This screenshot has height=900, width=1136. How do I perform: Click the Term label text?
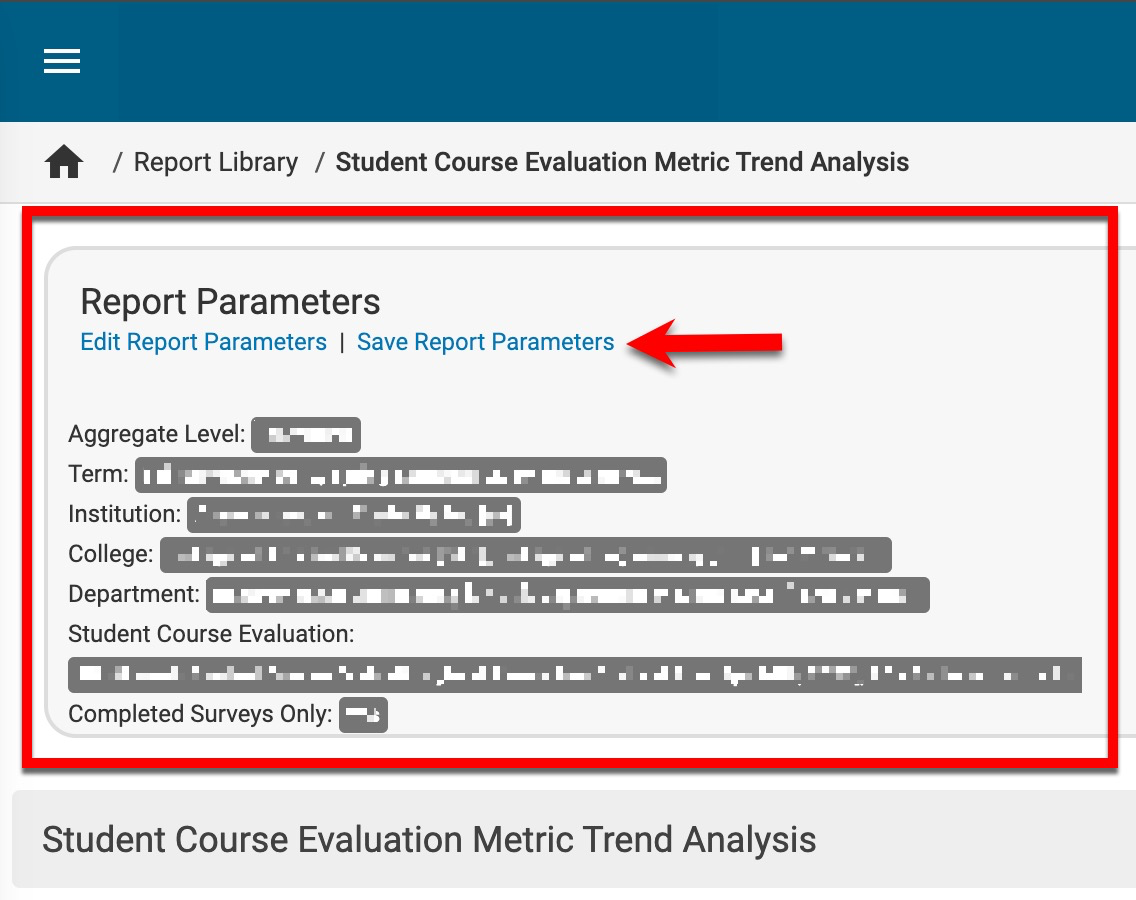click(x=98, y=474)
